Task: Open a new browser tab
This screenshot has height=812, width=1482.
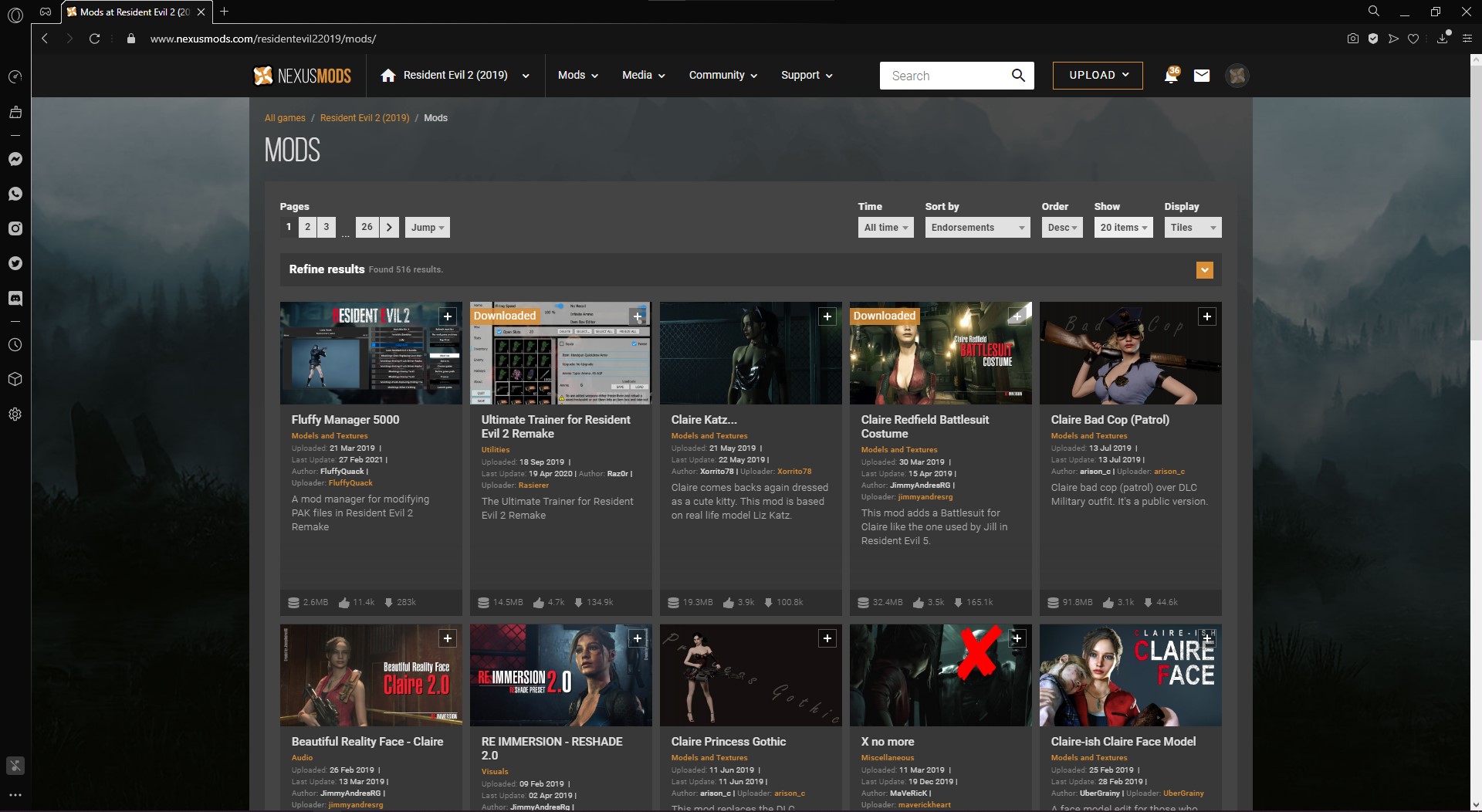Action: click(224, 12)
